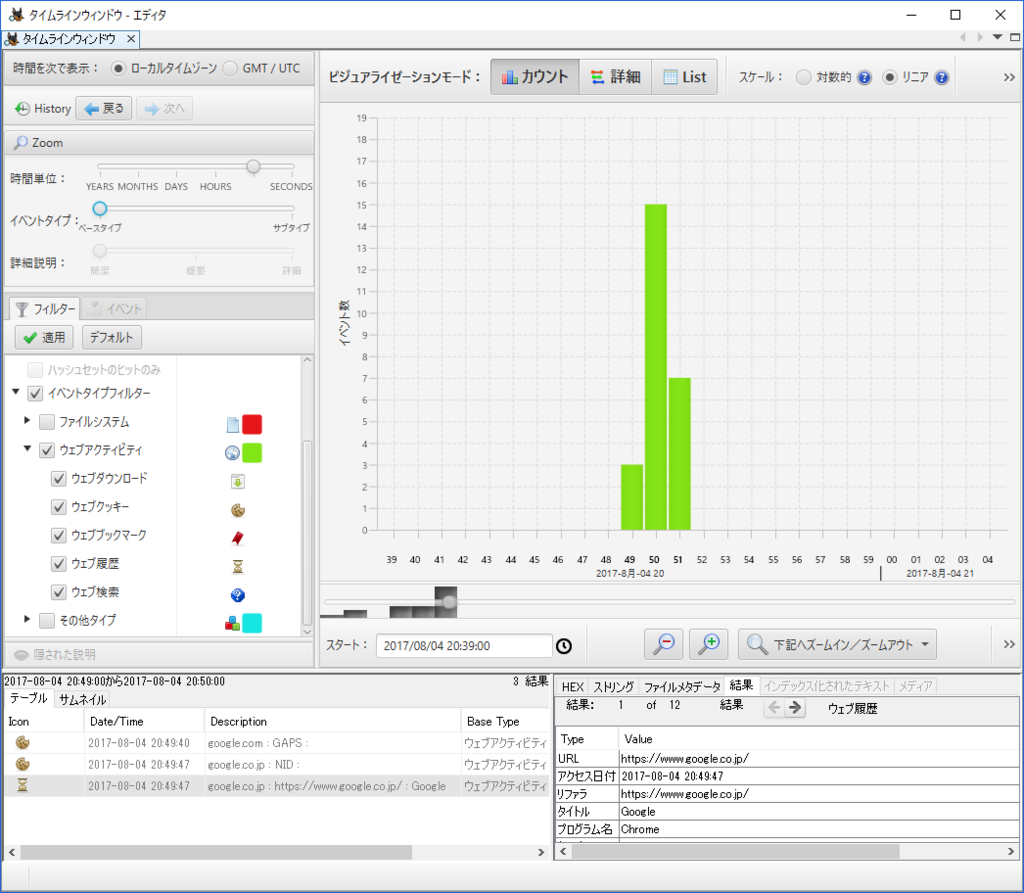Screen dimensions: 1024x893
Task: Click the cyan other types color swatch
Action: [x=252, y=623]
